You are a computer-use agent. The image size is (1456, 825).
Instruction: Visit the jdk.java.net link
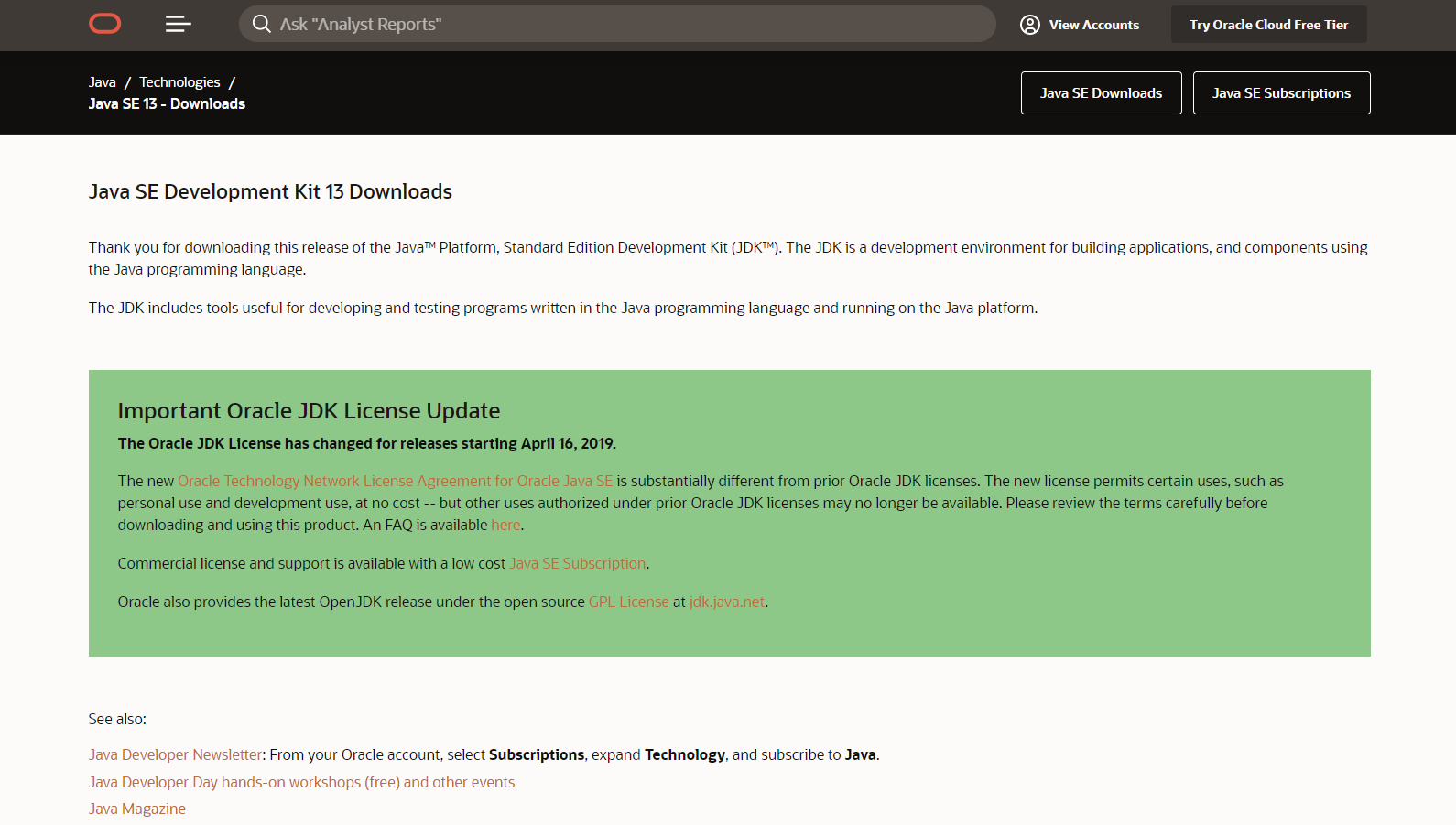pos(726,602)
